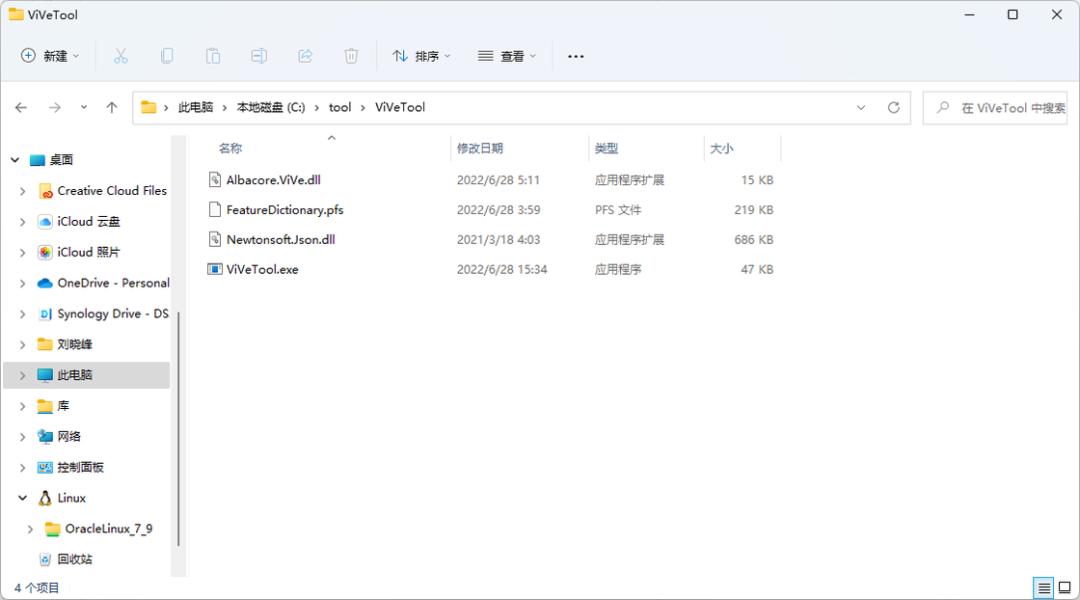The image size is (1080, 600).
Task: Refresh the folder with the reload icon
Action: click(x=893, y=107)
